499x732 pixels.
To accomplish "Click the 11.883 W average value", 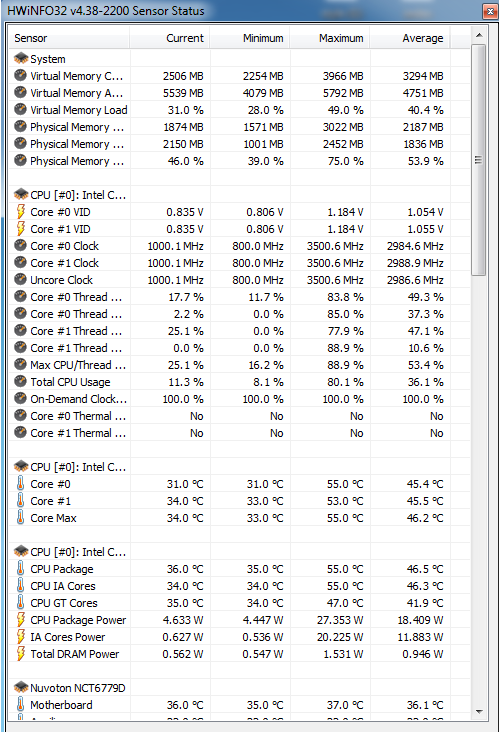I will [421, 637].
